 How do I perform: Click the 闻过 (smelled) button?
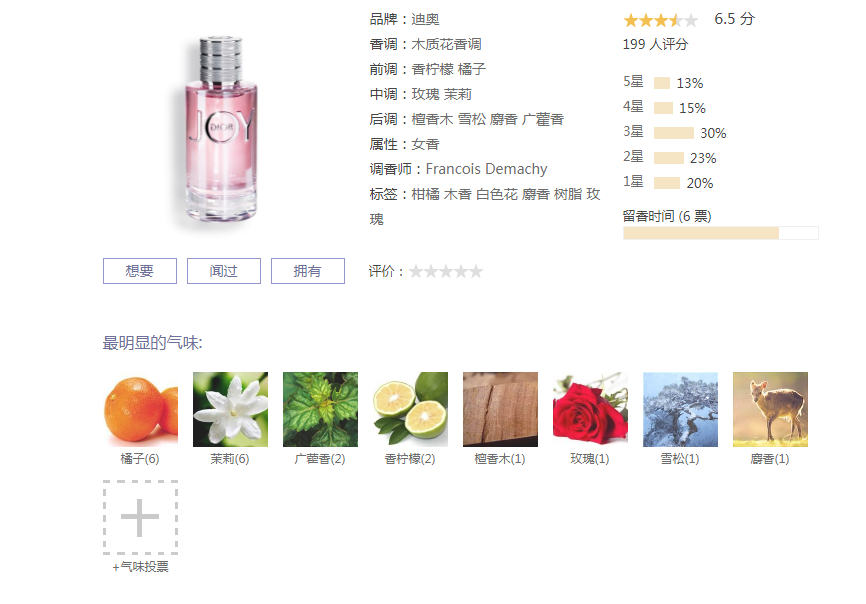coord(224,271)
